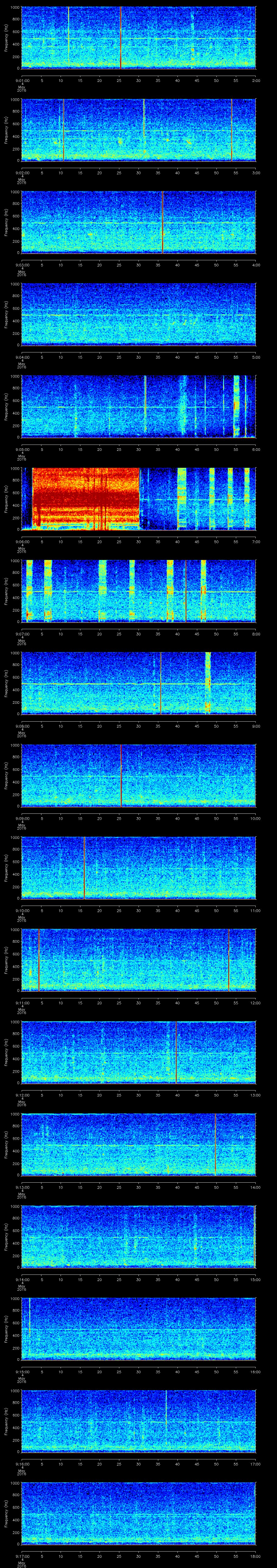This screenshot has height=1568, width=277.
Task: Click the '9:09:00' time label
Action: pos(22,818)
